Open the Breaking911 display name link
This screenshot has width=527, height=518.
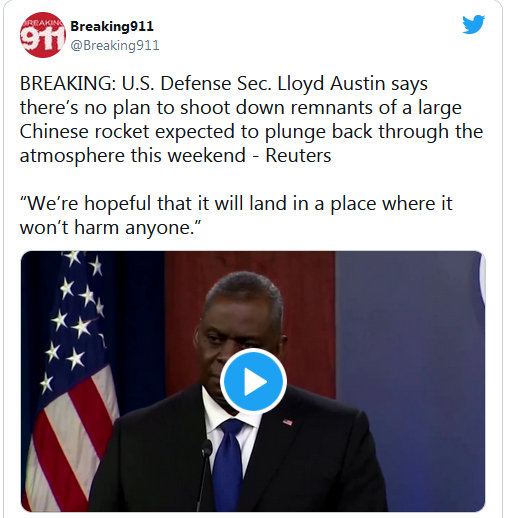(112, 26)
